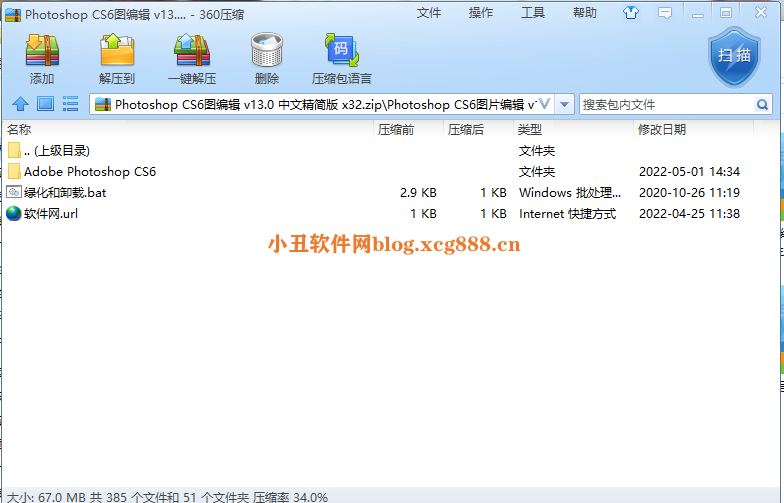Open the 工具 menu
784x503 pixels.
click(x=532, y=12)
